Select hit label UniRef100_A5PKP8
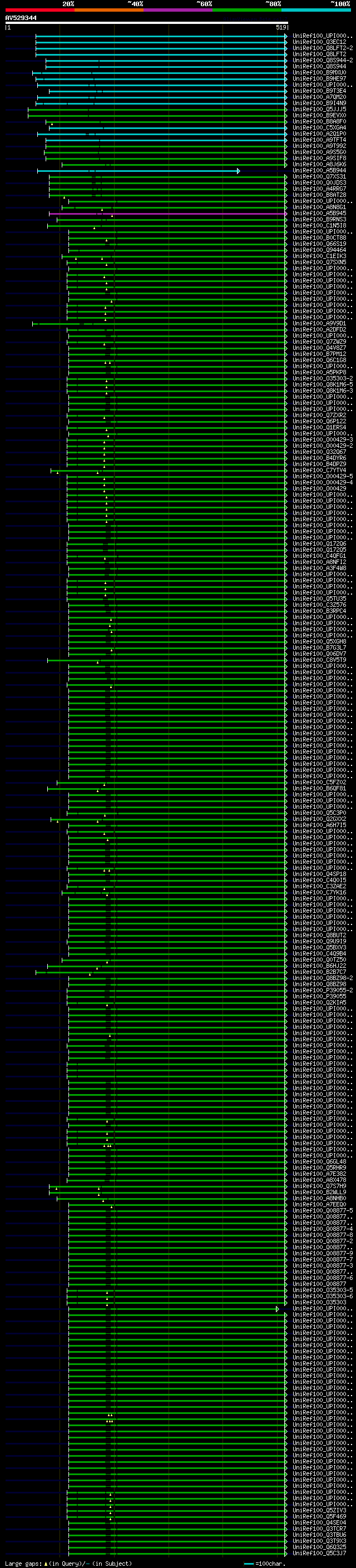 pyautogui.click(x=319, y=373)
